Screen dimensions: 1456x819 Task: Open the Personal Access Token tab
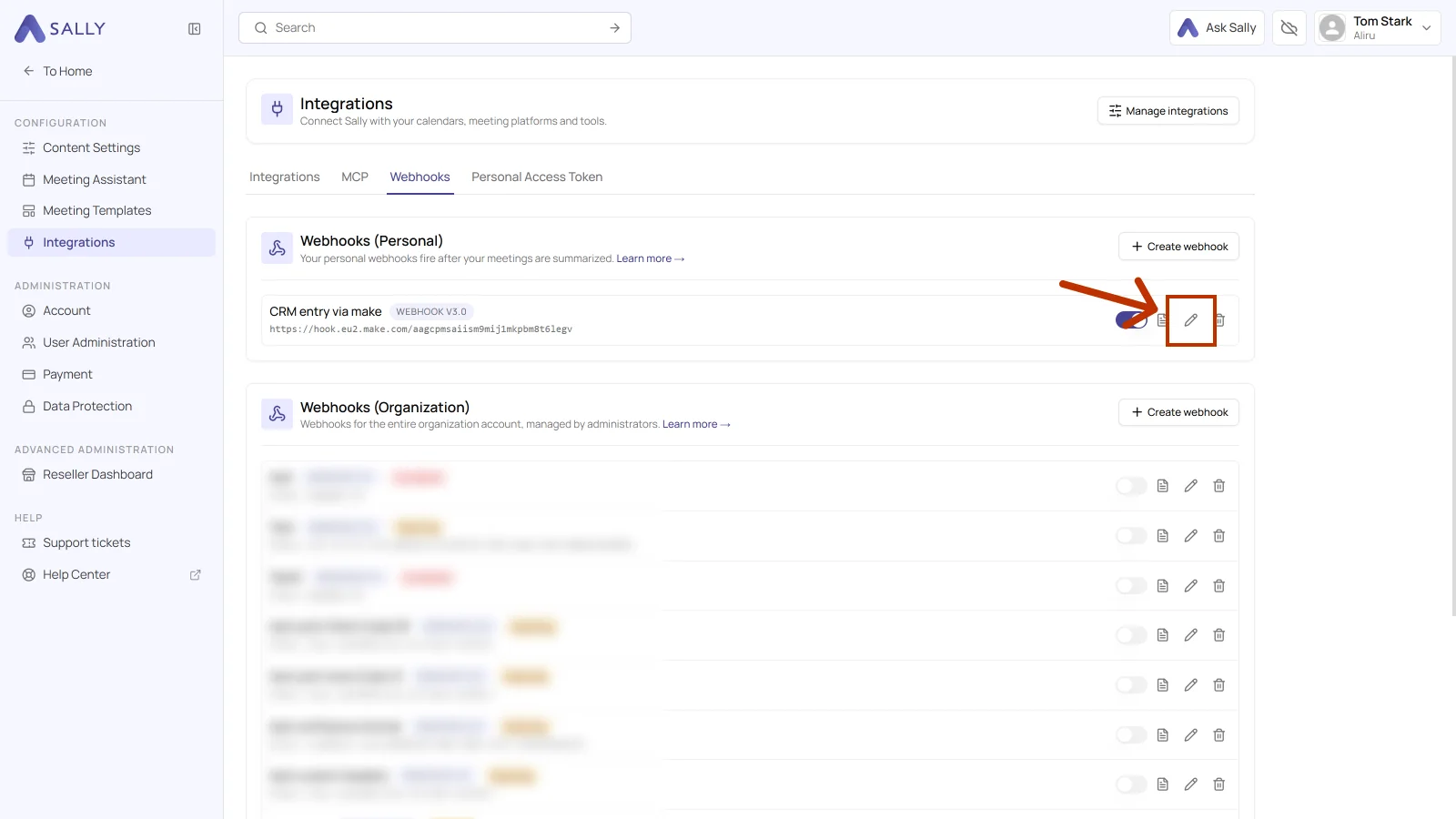click(x=537, y=177)
